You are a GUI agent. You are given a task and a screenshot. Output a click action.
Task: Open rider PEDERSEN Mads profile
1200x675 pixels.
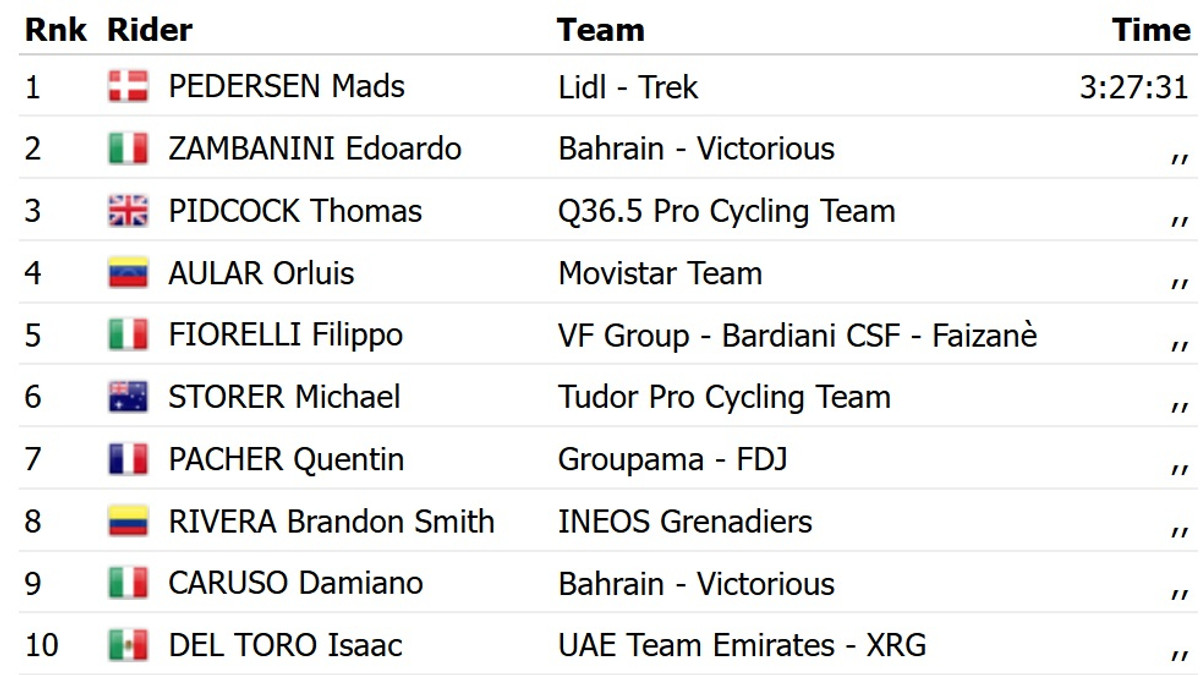[286, 87]
